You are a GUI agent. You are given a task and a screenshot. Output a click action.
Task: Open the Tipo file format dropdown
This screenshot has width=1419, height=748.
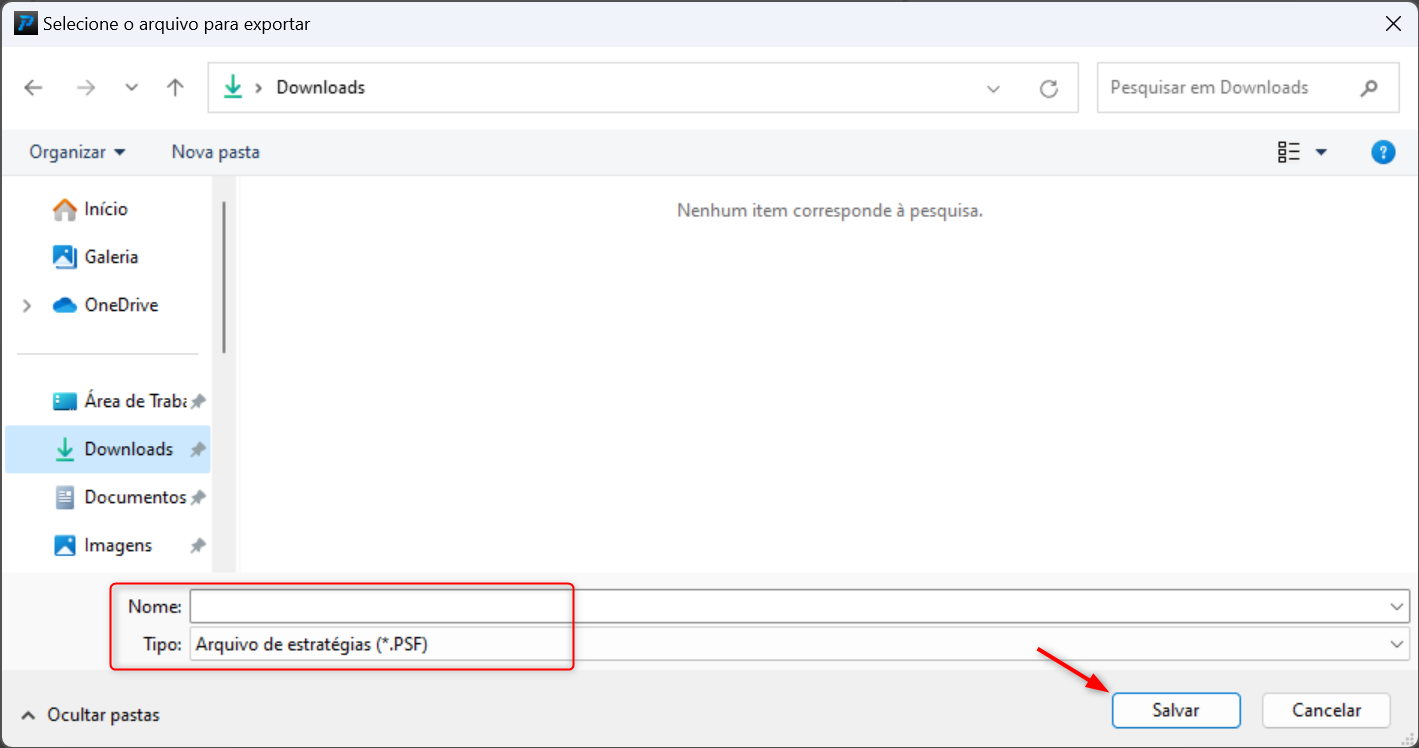(x=1397, y=644)
